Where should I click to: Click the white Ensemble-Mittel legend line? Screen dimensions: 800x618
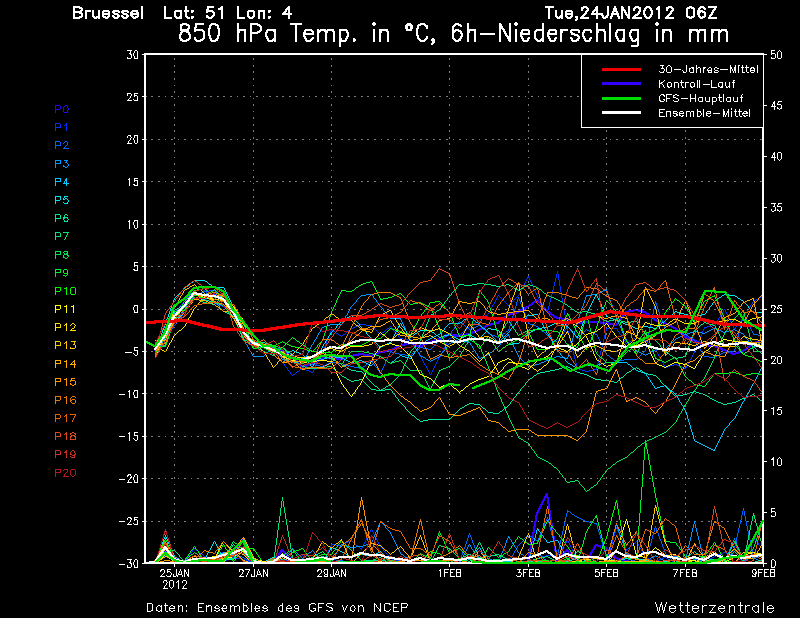pos(621,113)
